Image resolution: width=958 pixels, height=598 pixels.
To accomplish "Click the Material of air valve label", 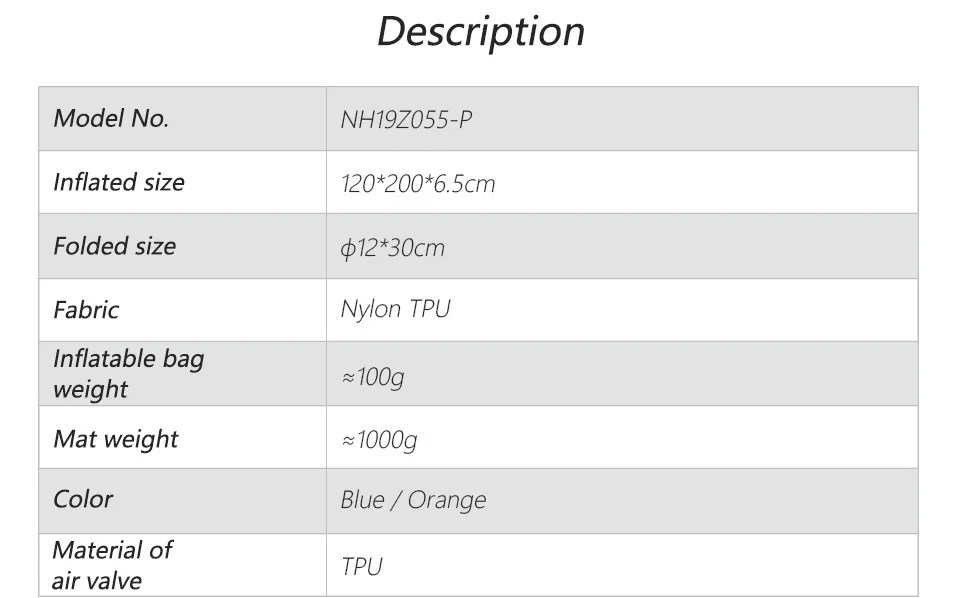I will (111, 565).
